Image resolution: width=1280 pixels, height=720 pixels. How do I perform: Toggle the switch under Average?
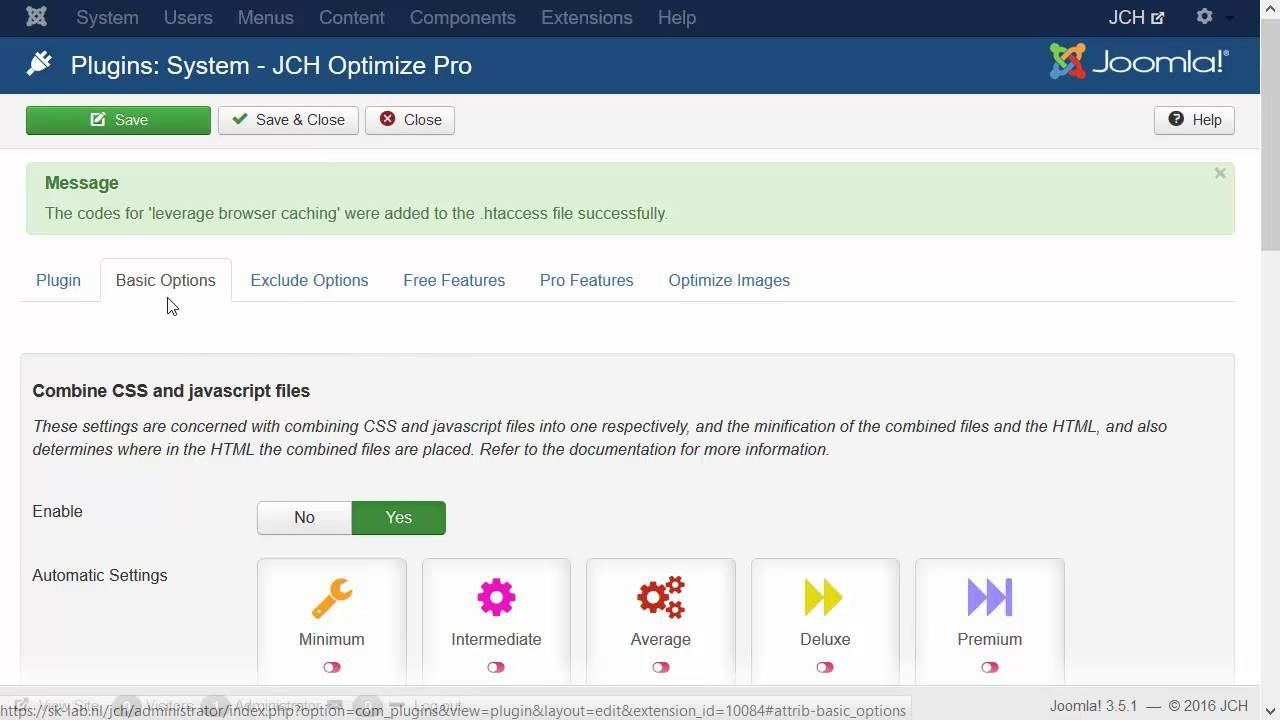click(661, 667)
